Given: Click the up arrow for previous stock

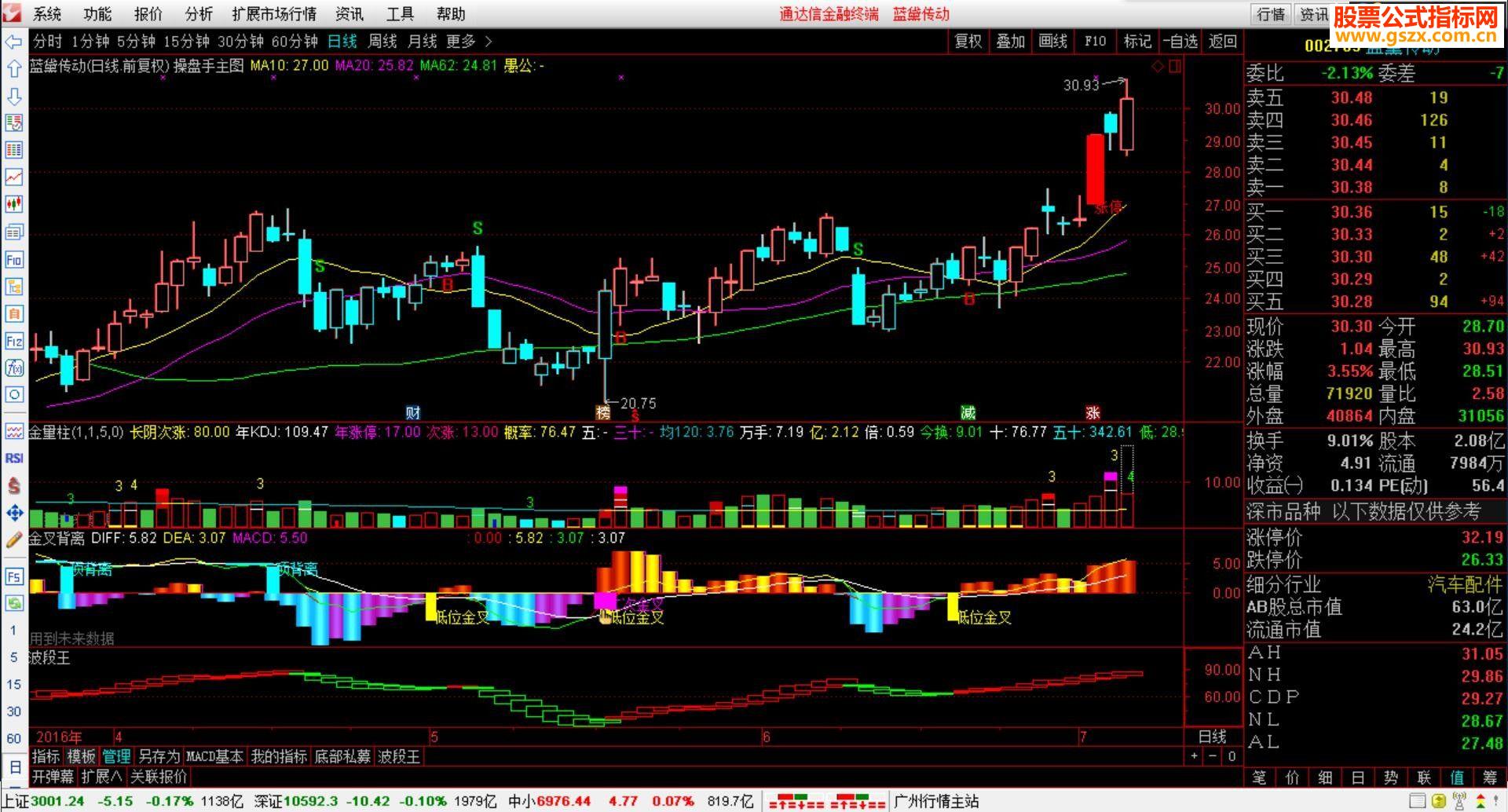Looking at the screenshot, I should 13,69.
